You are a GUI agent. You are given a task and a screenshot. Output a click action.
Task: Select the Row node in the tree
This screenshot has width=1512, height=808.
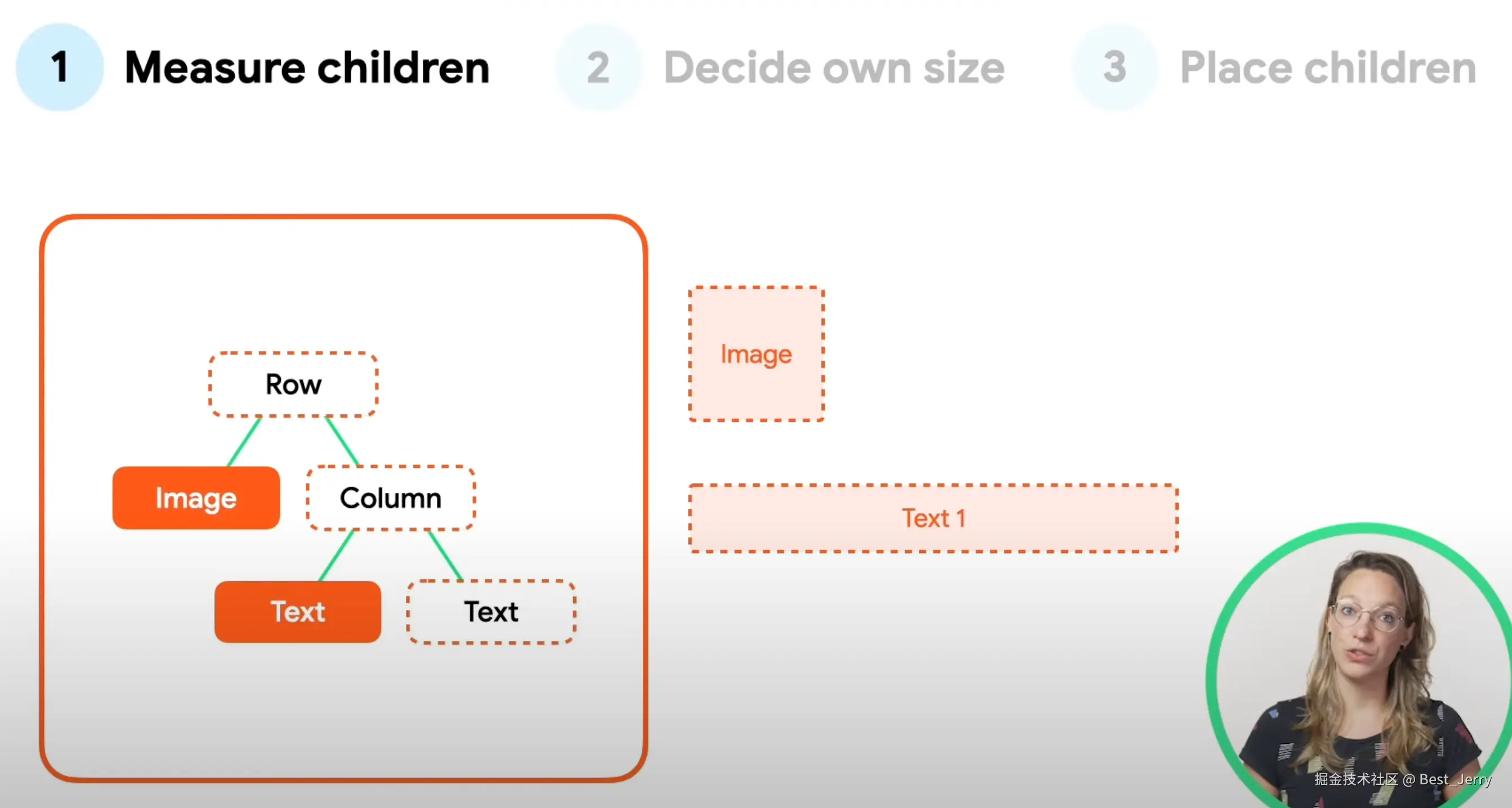point(293,385)
